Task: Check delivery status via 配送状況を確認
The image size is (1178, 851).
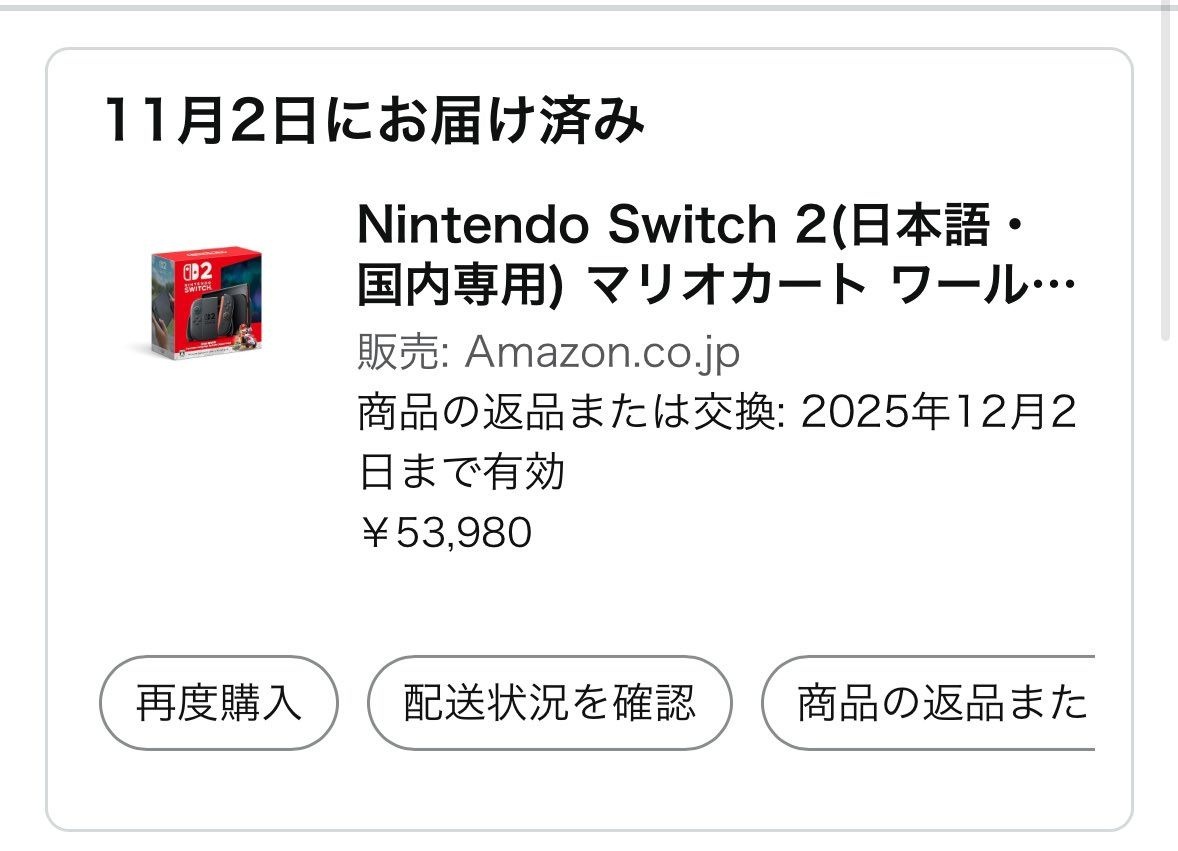Action: tap(549, 703)
